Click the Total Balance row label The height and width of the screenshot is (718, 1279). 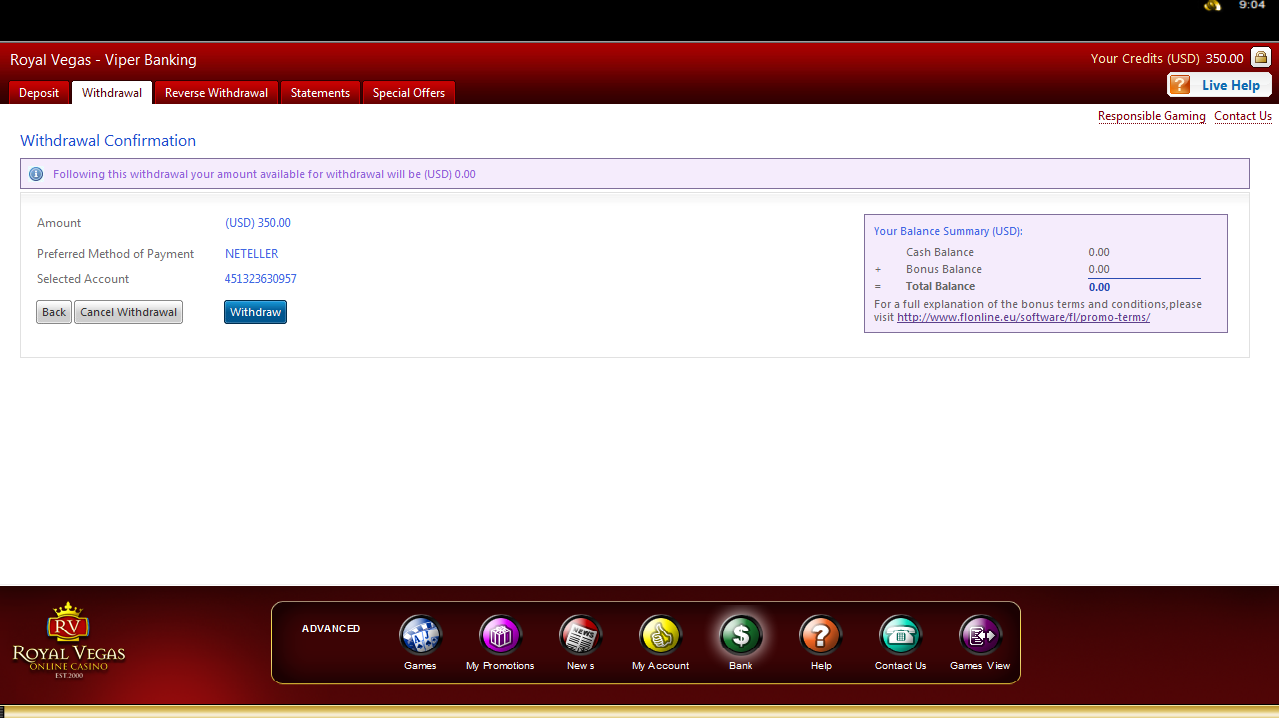click(x=940, y=286)
